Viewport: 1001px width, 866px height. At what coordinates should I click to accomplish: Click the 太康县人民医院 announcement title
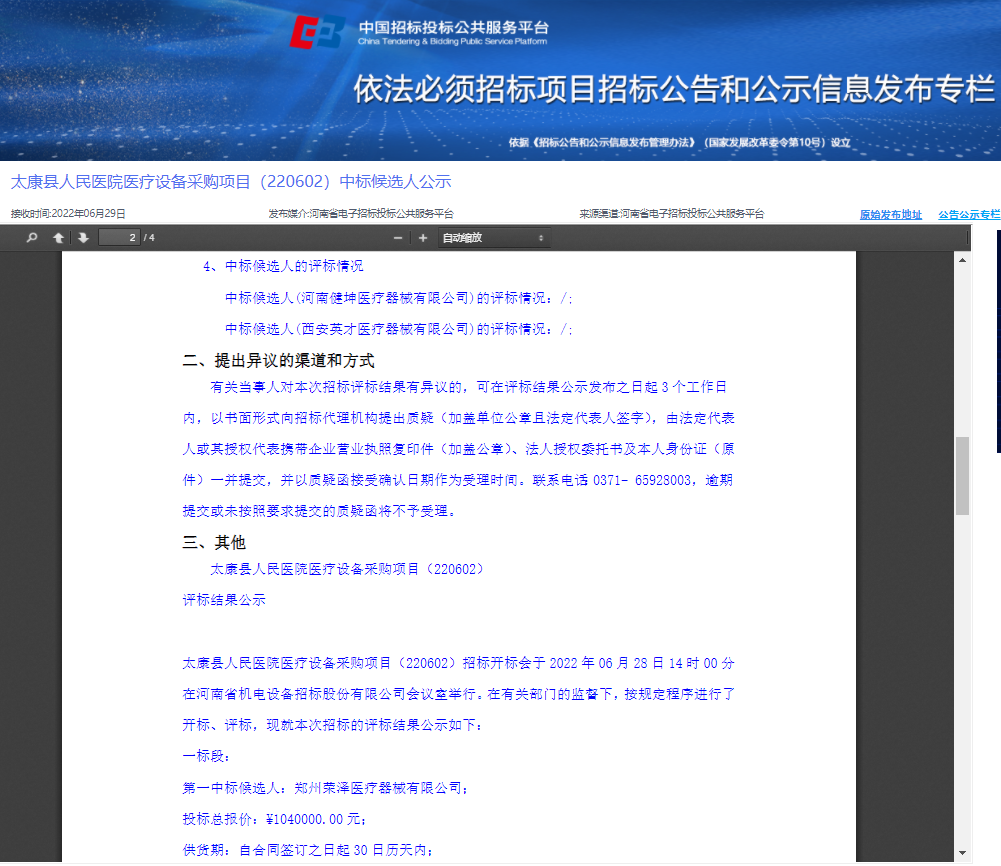click(231, 182)
